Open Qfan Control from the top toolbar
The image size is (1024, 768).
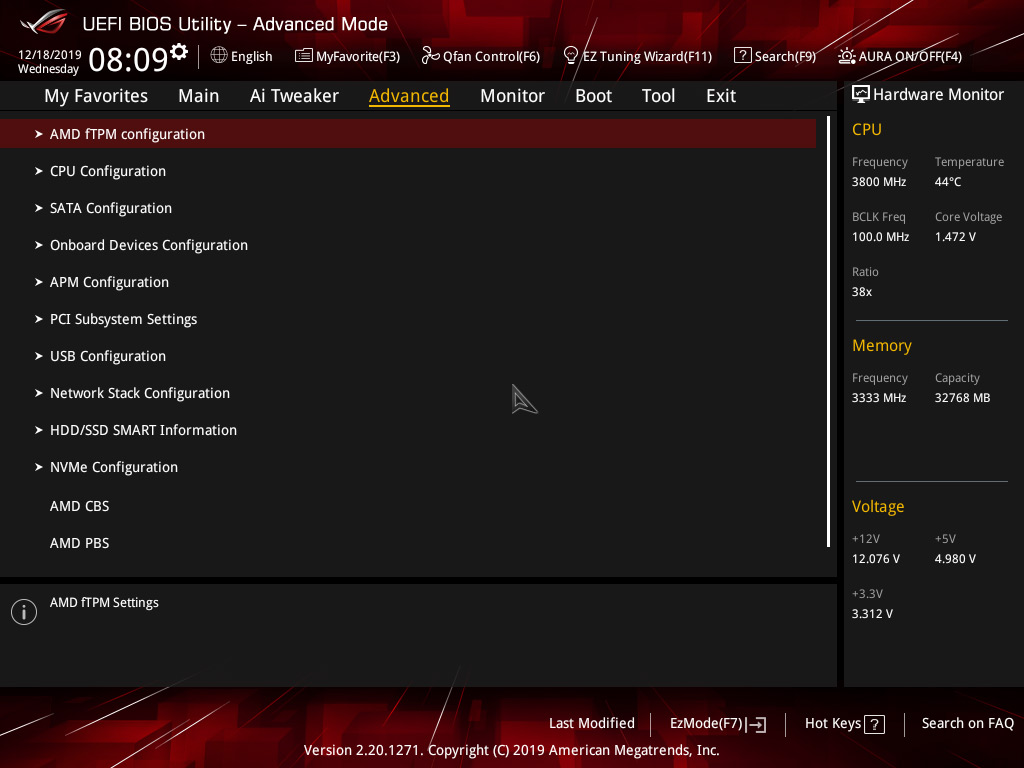pyautogui.click(x=481, y=56)
